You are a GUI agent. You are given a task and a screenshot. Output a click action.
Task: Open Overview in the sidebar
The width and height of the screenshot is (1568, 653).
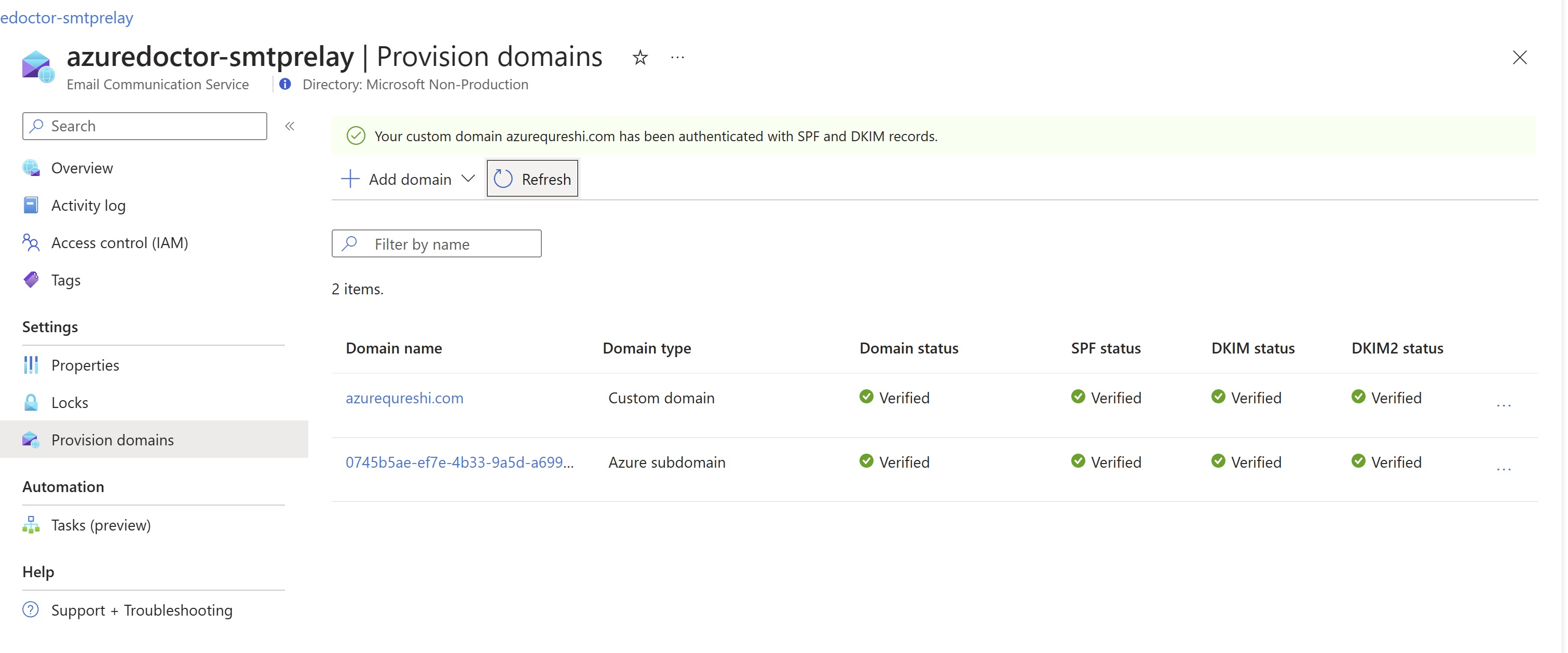pyautogui.click(x=81, y=168)
